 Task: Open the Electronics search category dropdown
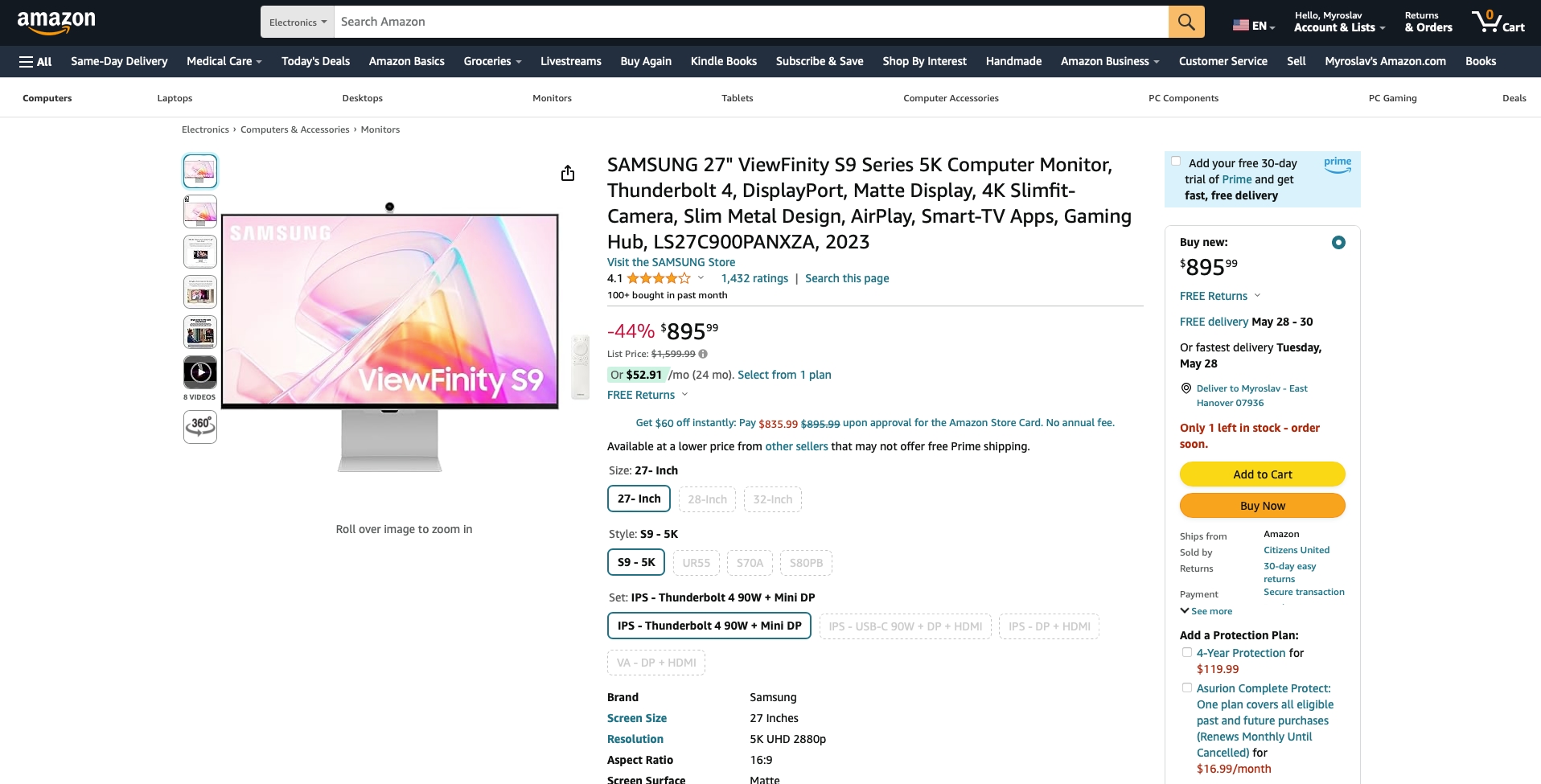(x=297, y=22)
